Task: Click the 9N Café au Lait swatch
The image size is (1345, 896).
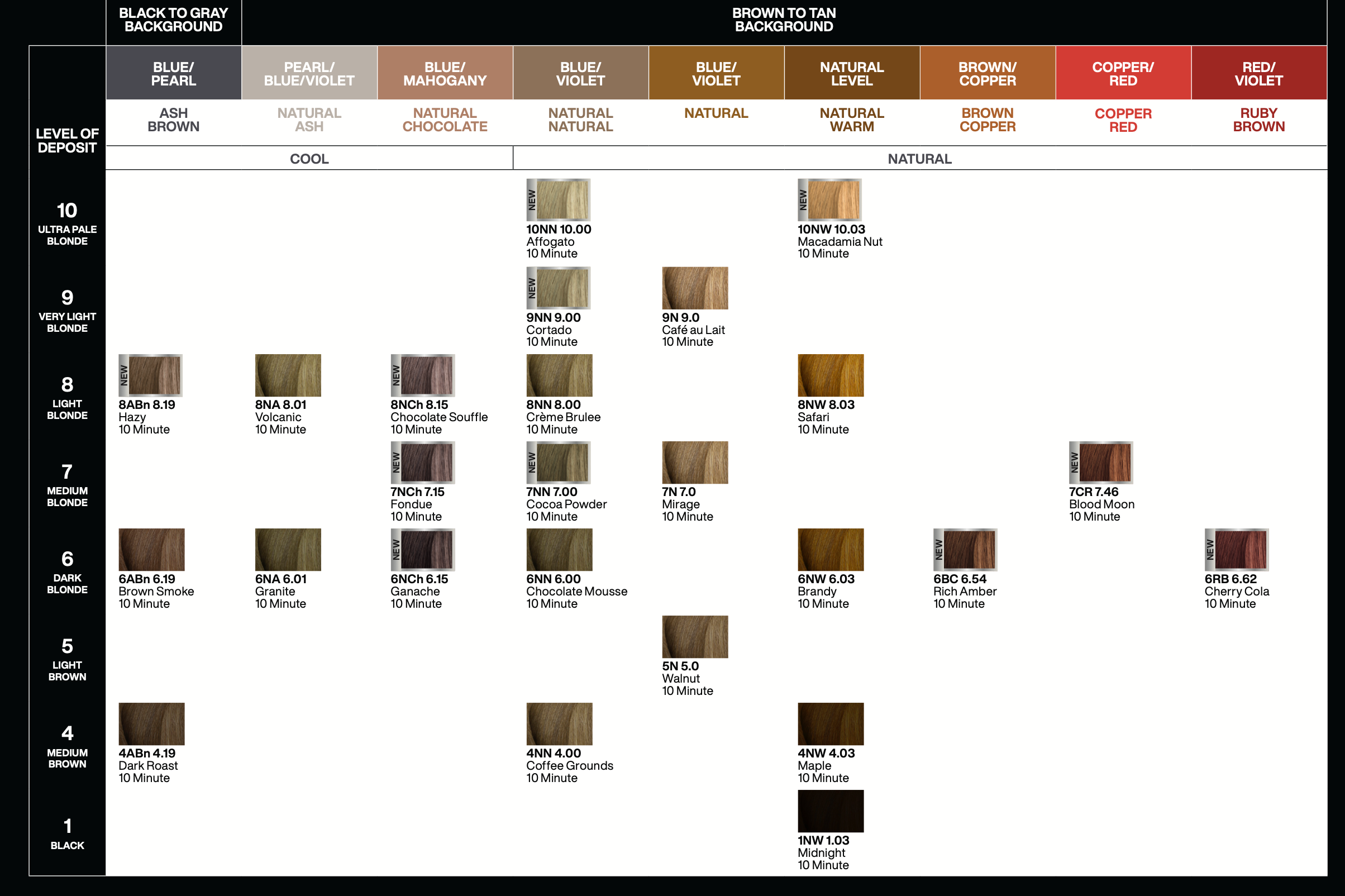Action: pos(695,288)
